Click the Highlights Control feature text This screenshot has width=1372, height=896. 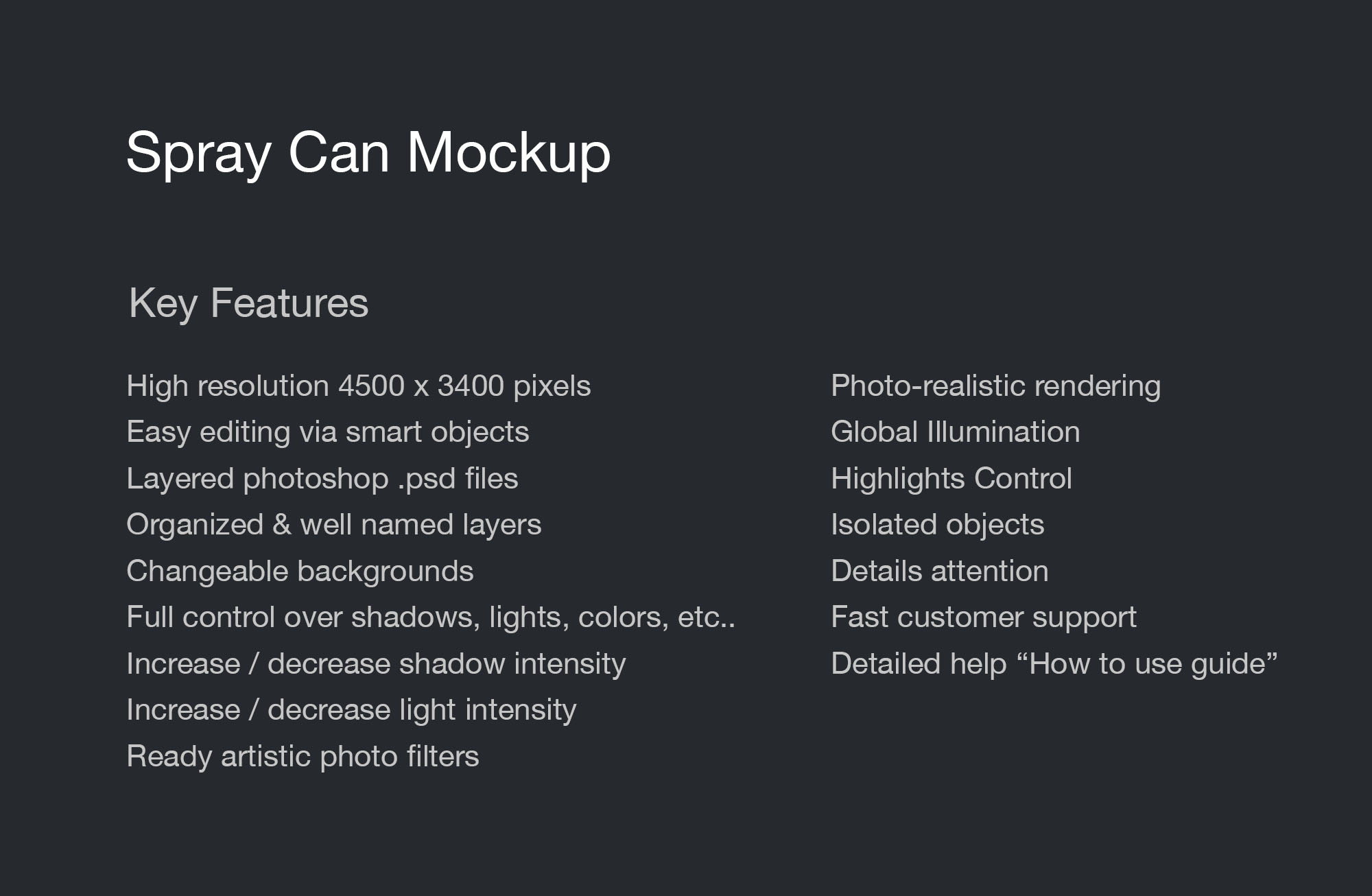pyautogui.click(x=951, y=479)
